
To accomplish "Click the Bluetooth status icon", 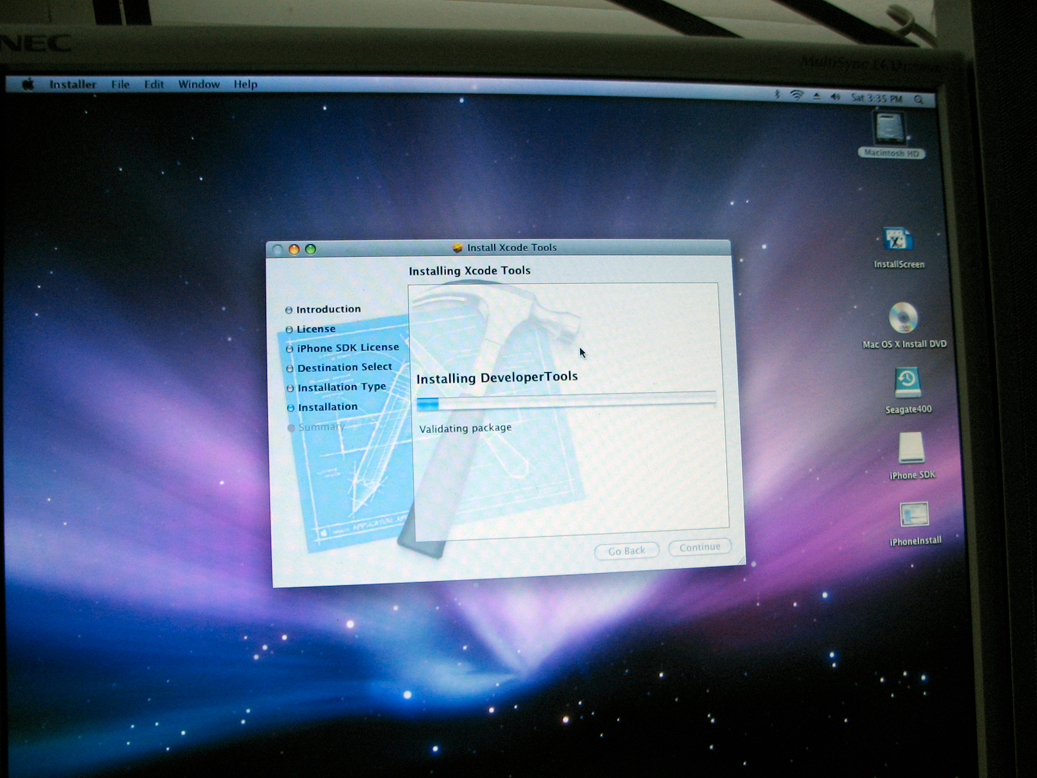I will 777,95.
